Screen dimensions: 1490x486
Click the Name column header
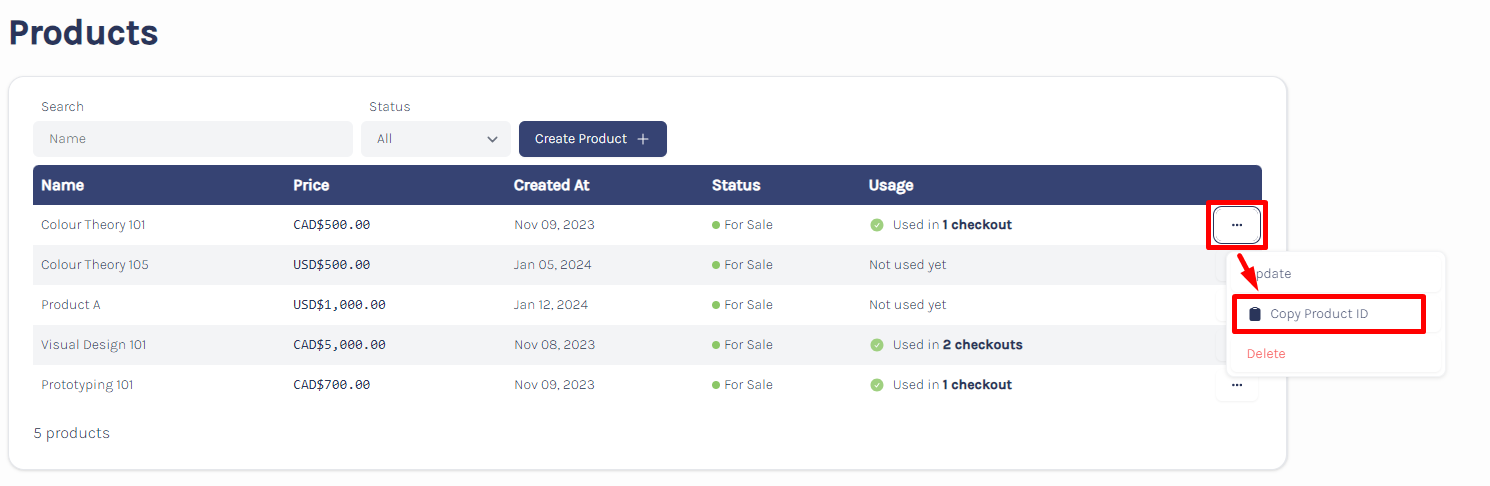coord(62,185)
